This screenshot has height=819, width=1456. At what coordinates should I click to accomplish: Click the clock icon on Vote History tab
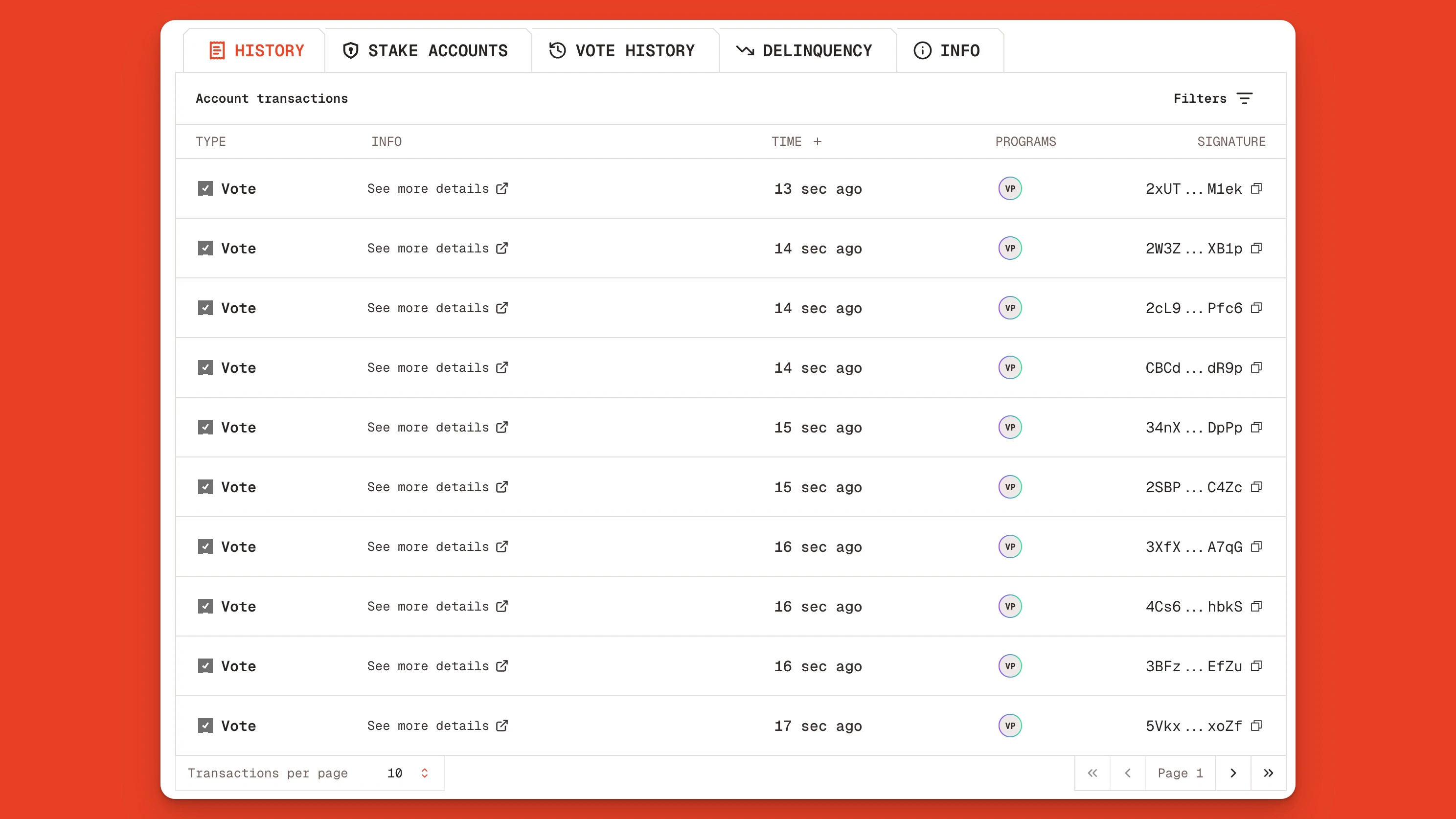tap(557, 50)
